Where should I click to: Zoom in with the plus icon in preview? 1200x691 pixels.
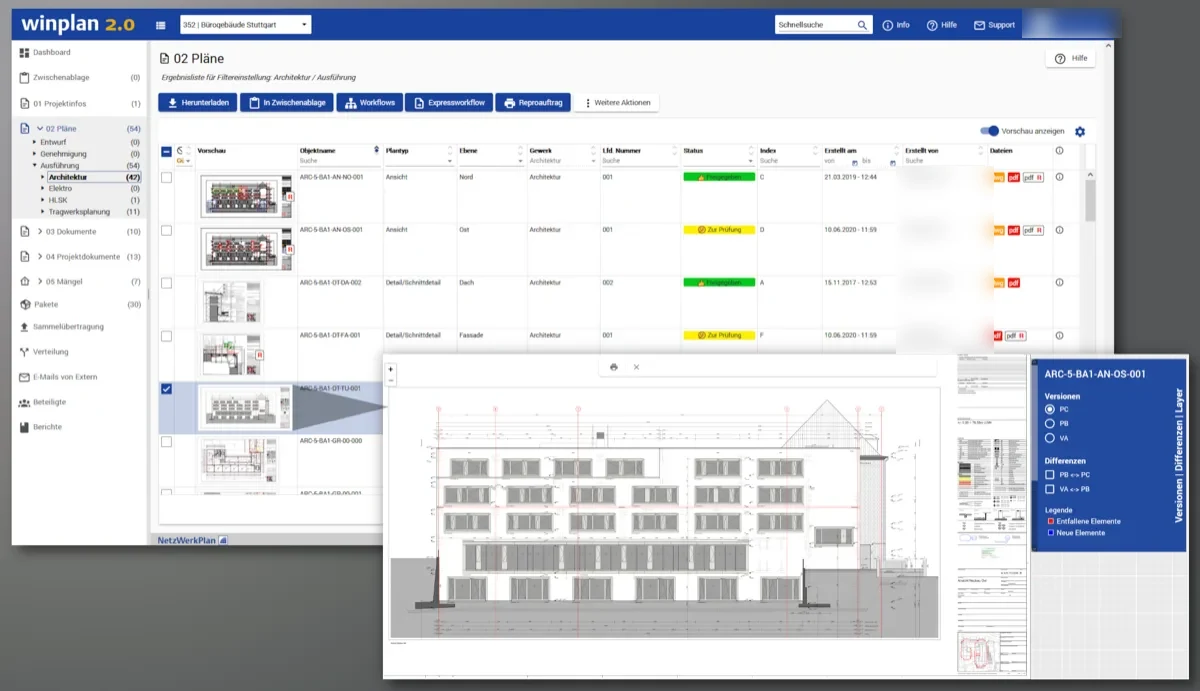391,368
